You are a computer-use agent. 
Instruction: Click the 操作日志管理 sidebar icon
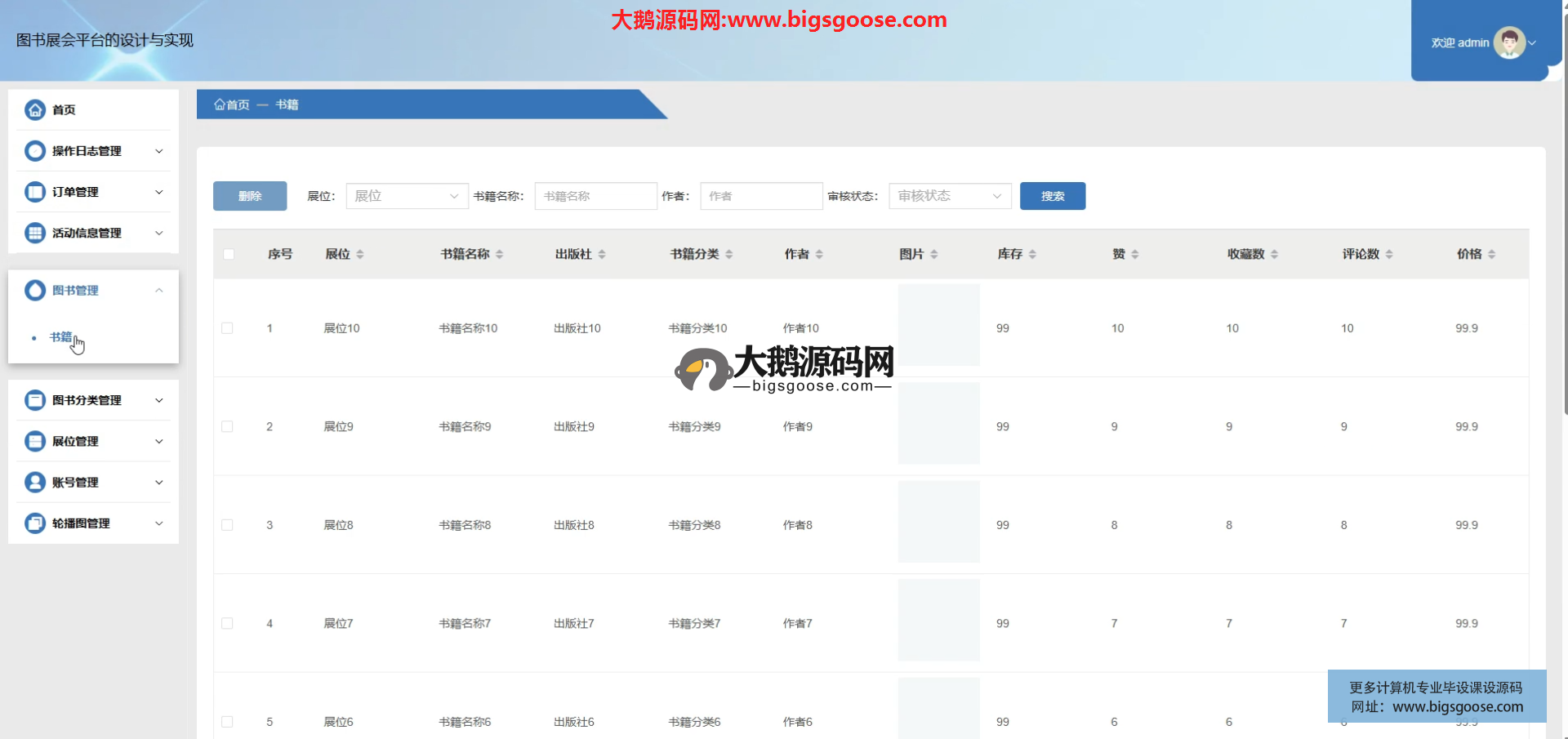[x=35, y=151]
